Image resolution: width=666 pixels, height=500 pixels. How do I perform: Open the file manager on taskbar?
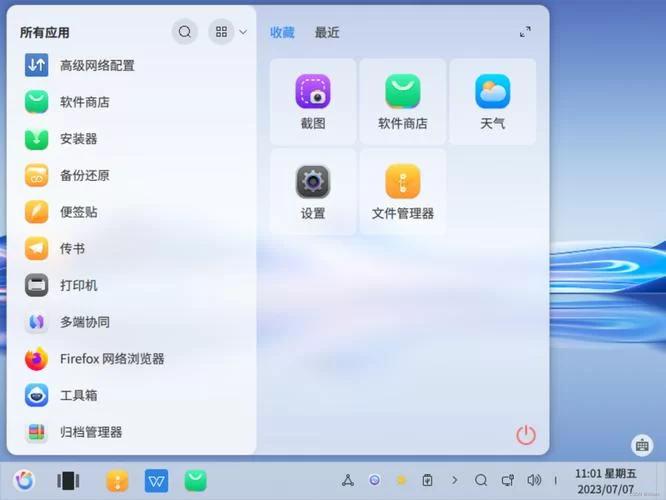point(117,481)
